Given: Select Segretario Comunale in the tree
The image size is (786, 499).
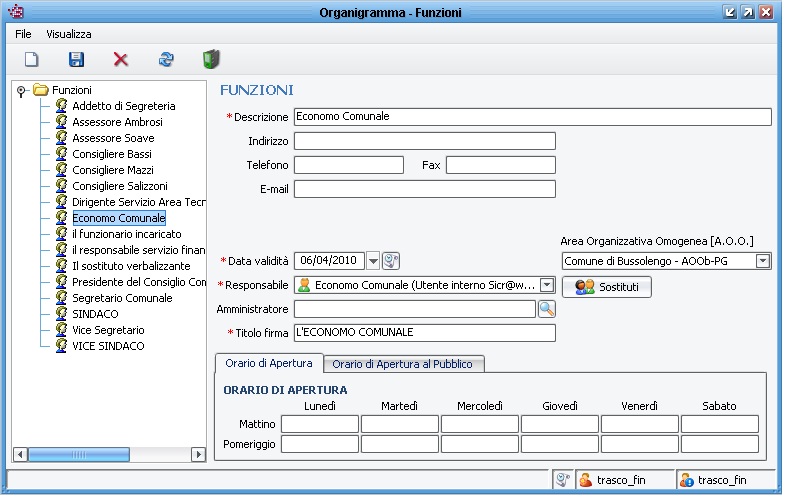Looking at the screenshot, I should (x=122, y=298).
